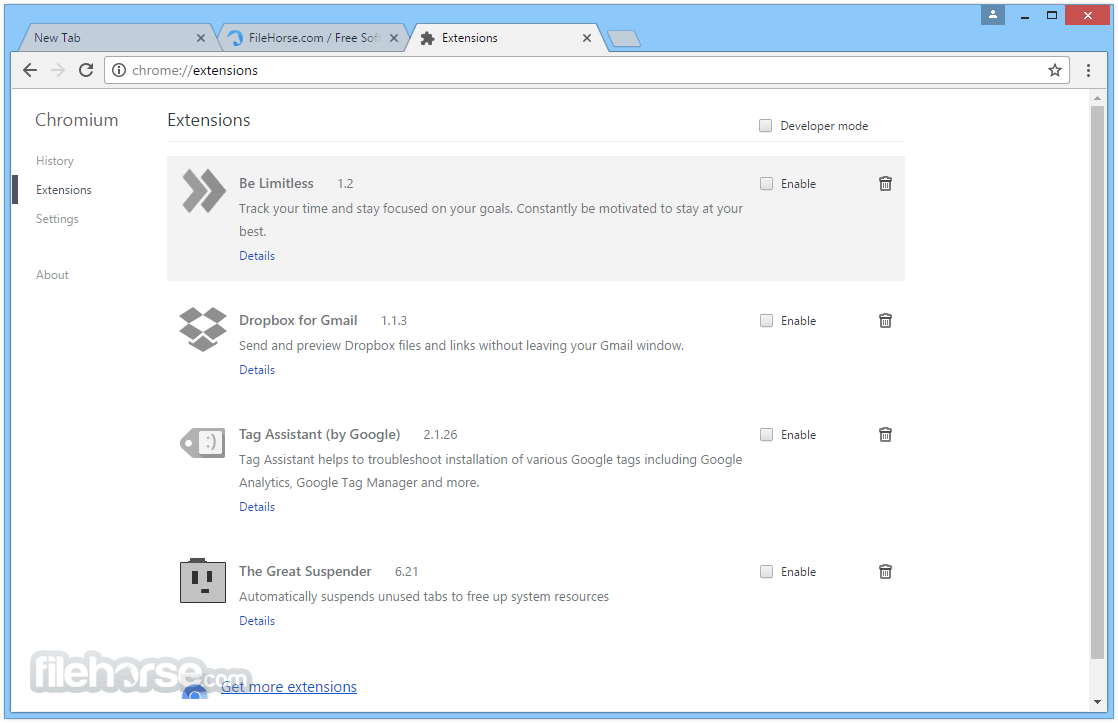Image resolution: width=1118 pixels, height=723 pixels.
Task: Click the Get more extensions link
Action: click(x=289, y=687)
